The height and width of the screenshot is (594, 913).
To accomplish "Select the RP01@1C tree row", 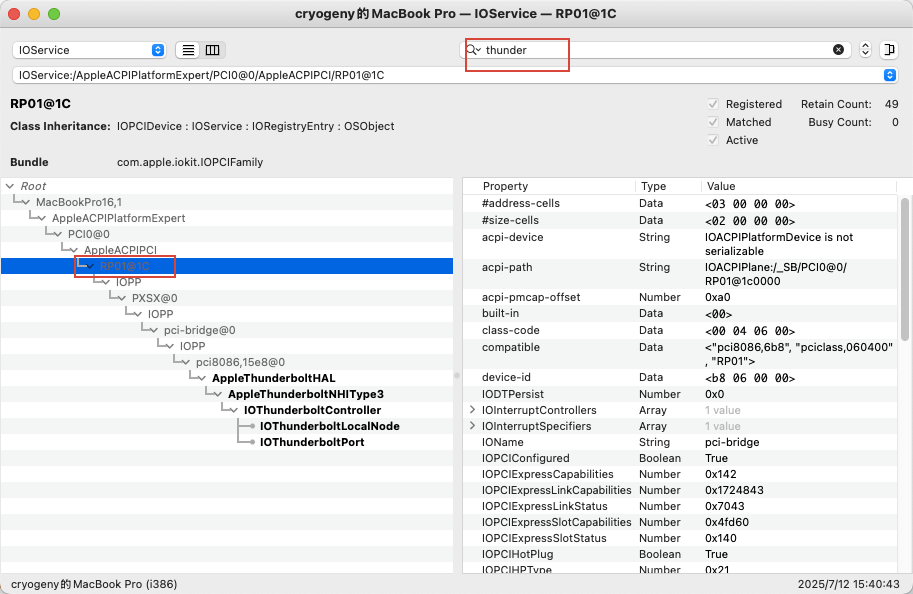I will 227,266.
